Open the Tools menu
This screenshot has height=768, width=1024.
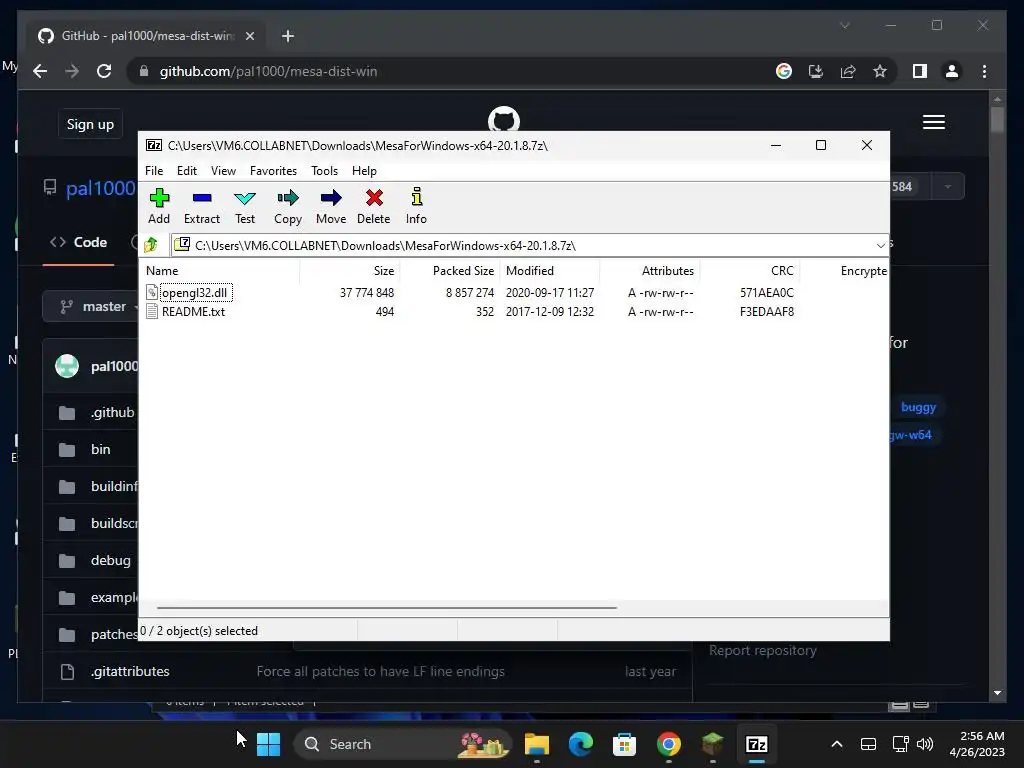click(325, 170)
